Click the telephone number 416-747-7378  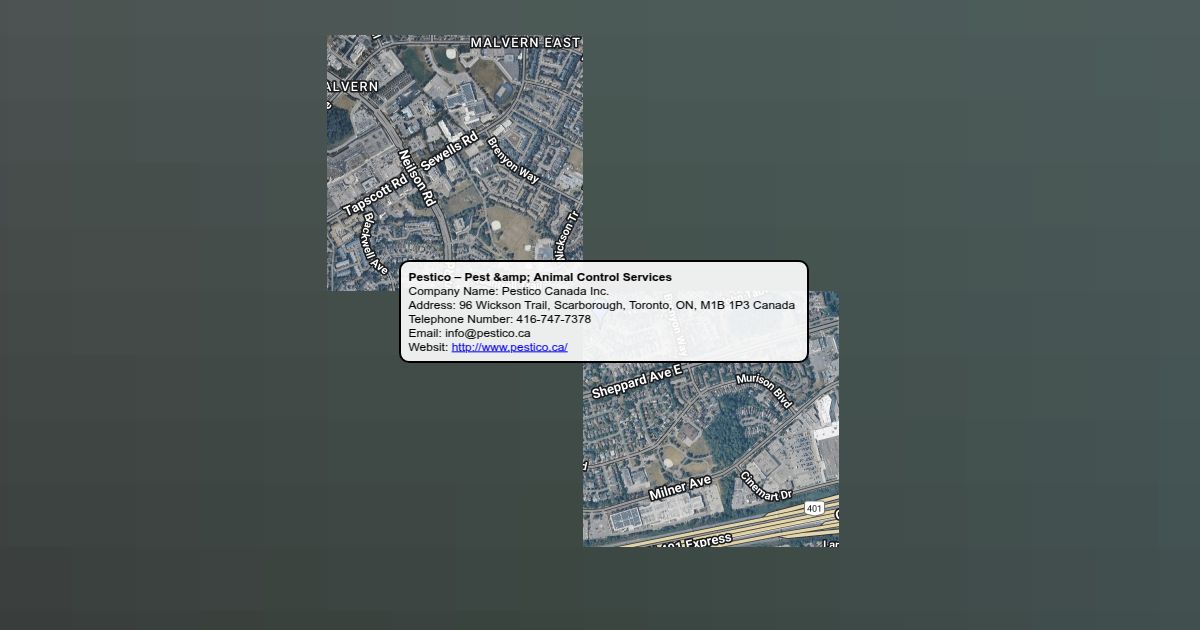pyautogui.click(x=553, y=319)
